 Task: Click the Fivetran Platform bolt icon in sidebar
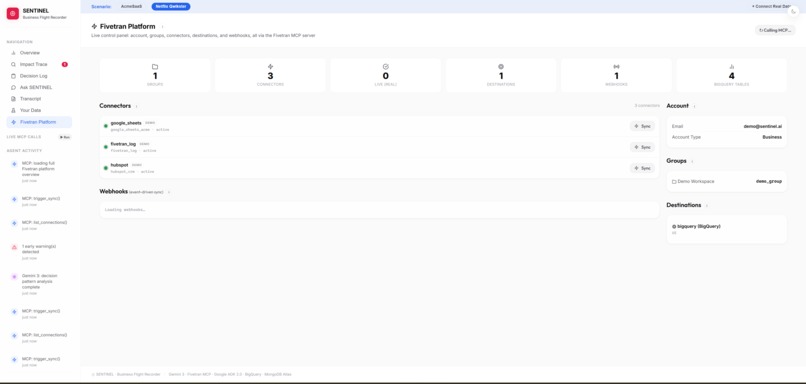click(13, 122)
